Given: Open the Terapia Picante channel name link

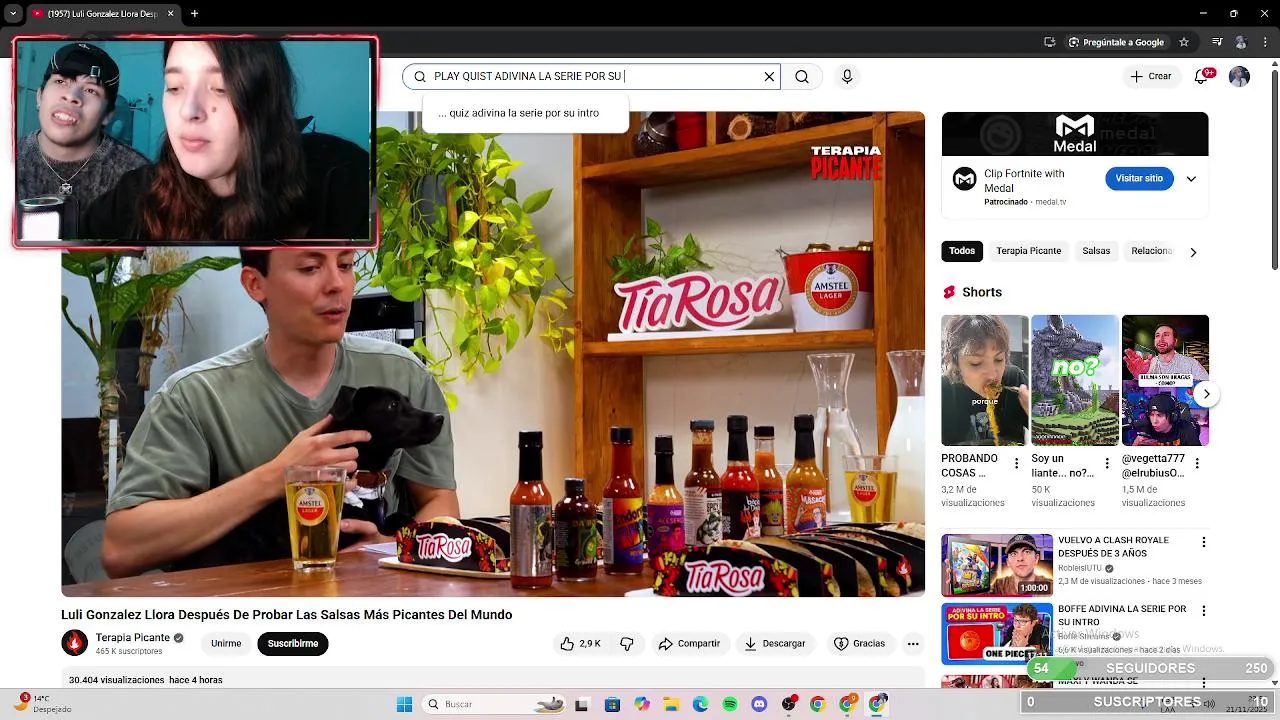Looking at the screenshot, I should (x=133, y=638).
